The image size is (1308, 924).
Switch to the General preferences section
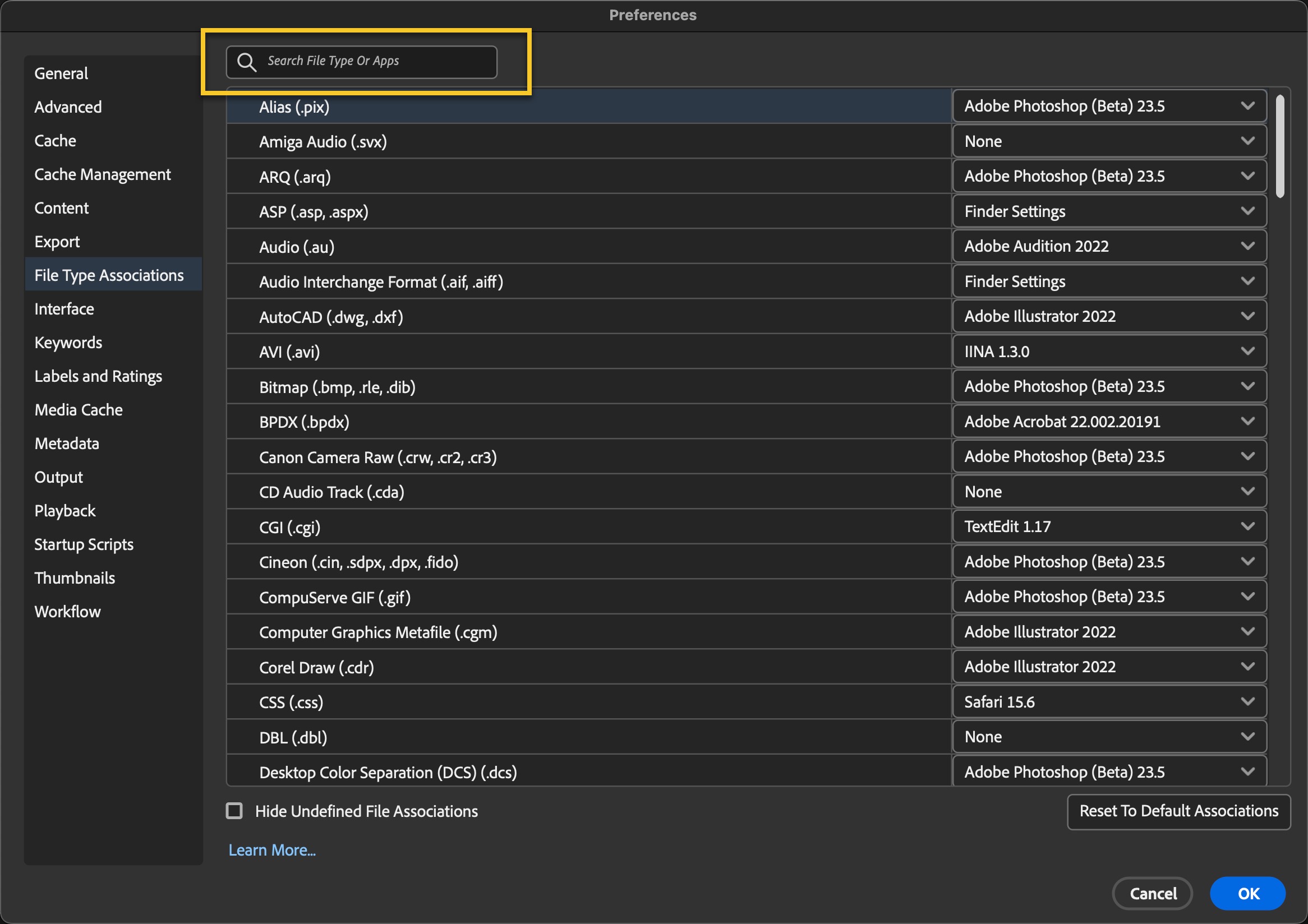(x=61, y=73)
